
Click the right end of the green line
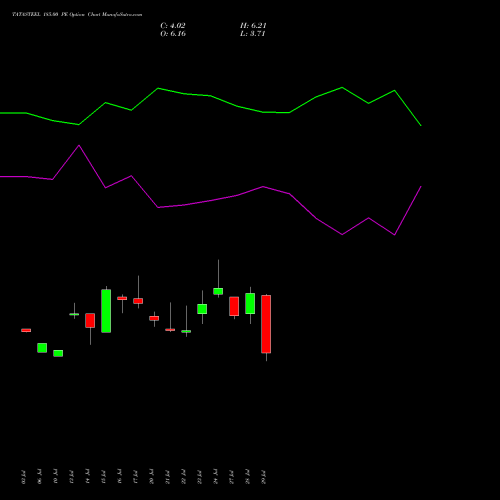point(421,126)
